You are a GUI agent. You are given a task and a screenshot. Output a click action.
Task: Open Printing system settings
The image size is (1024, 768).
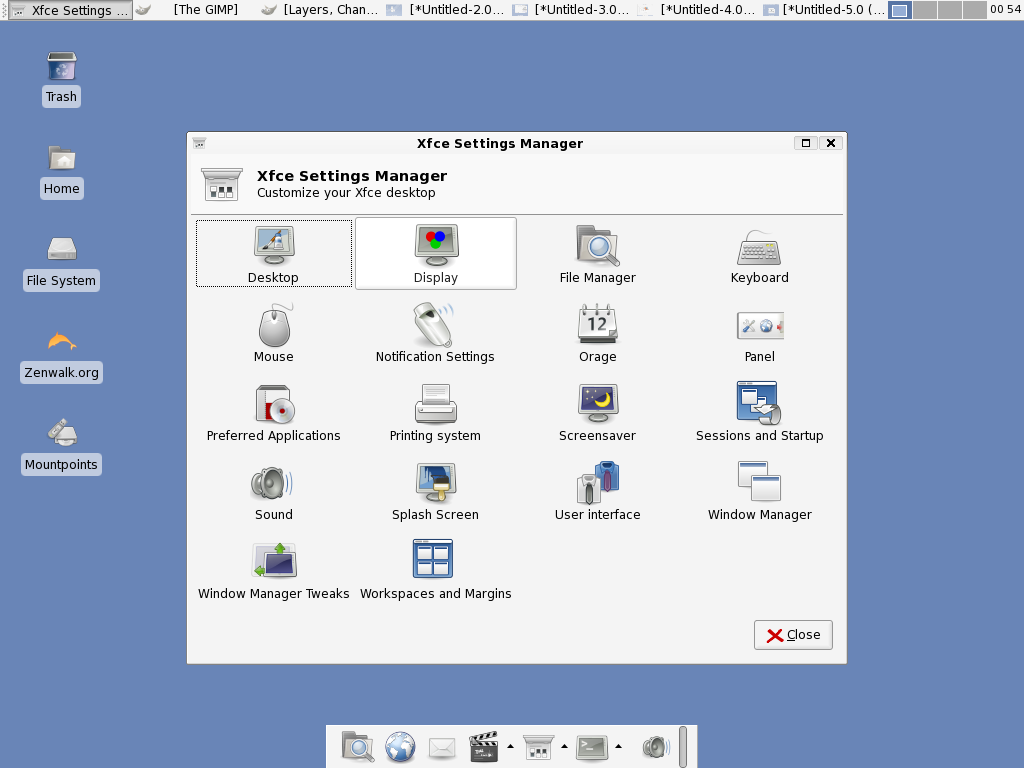coord(435,411)
